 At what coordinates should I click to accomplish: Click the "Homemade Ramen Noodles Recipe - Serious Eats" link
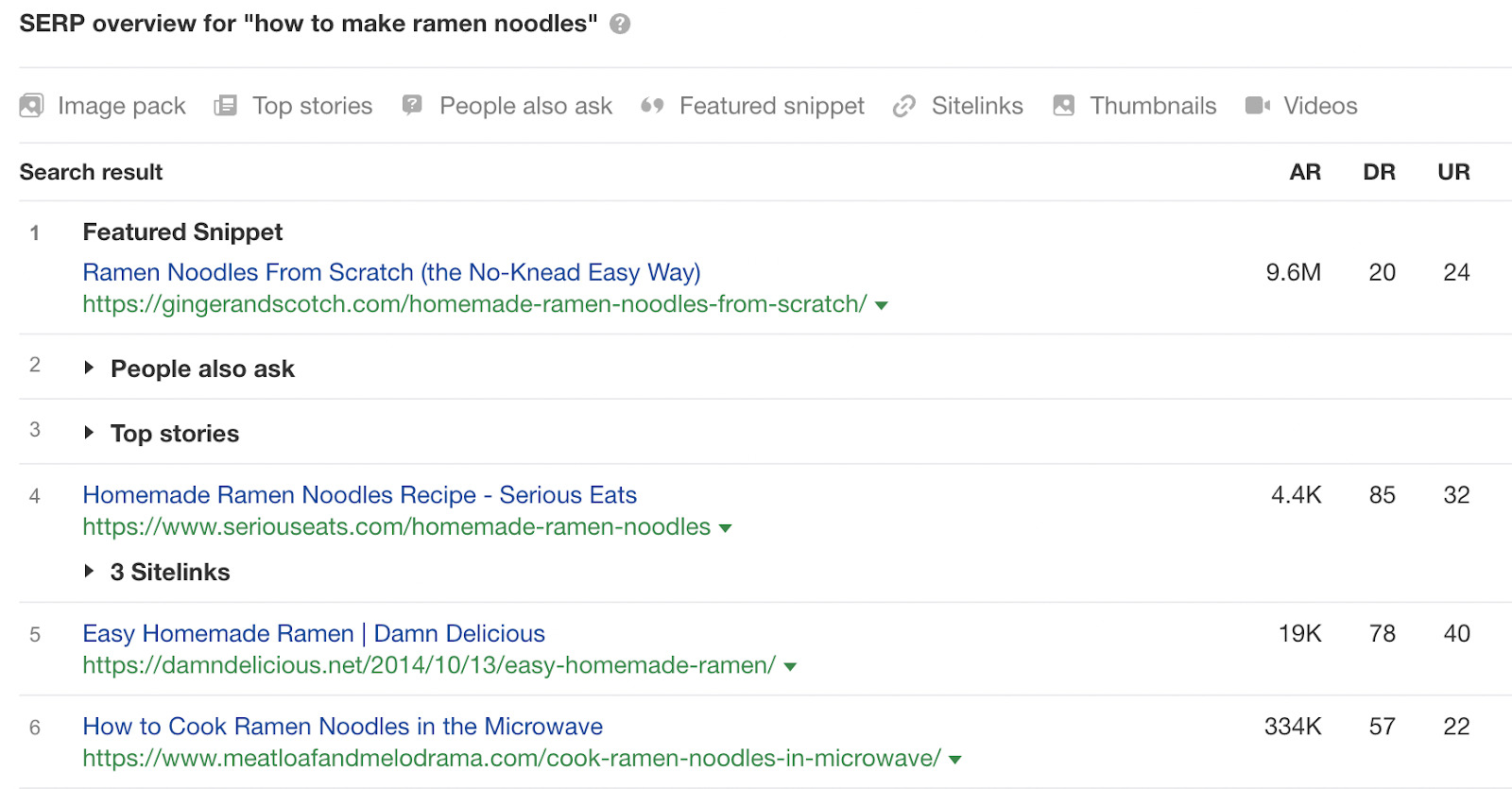[x=359, y=495]
